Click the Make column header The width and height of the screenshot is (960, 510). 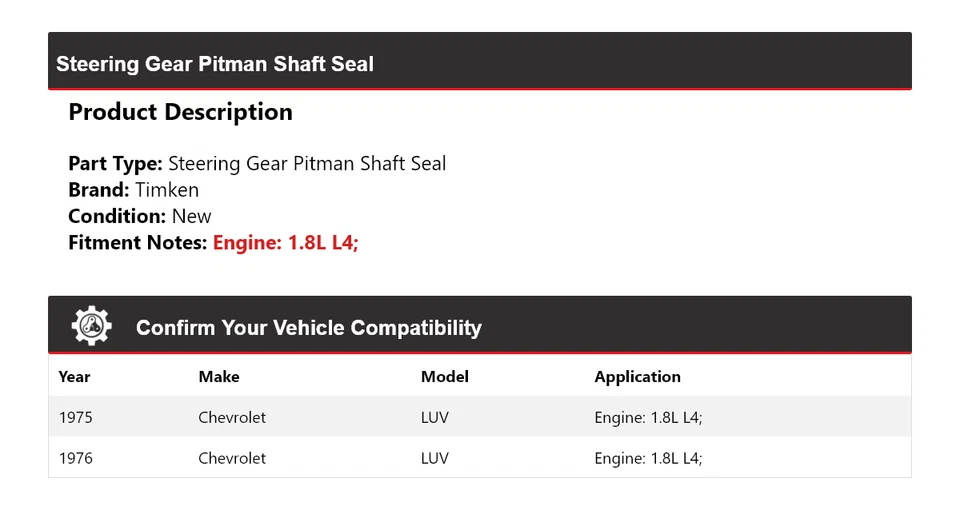(219, 377)
